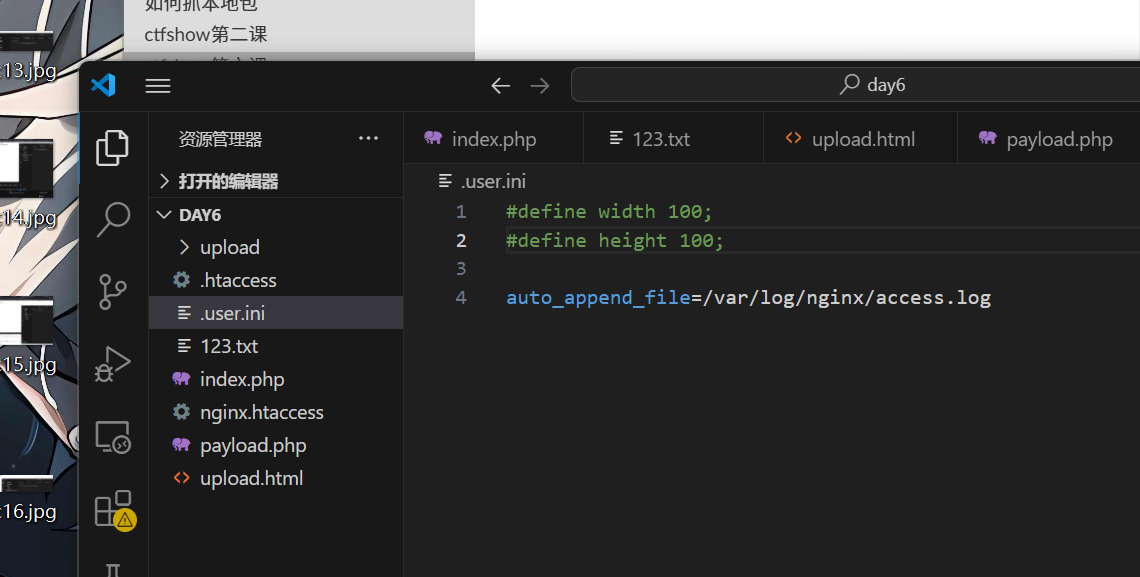Switch to the index.php editor tab
The height and width of the screenshot is (577, 1140).
pos(493,139)
